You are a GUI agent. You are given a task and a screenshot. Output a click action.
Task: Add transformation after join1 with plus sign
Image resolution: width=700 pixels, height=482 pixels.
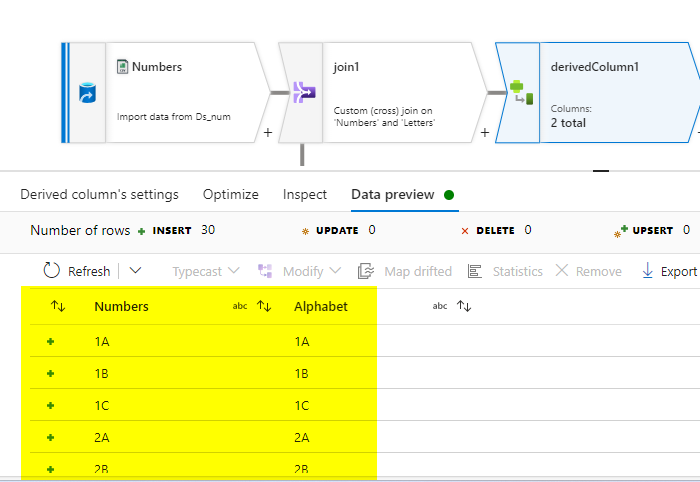[485, 133]
